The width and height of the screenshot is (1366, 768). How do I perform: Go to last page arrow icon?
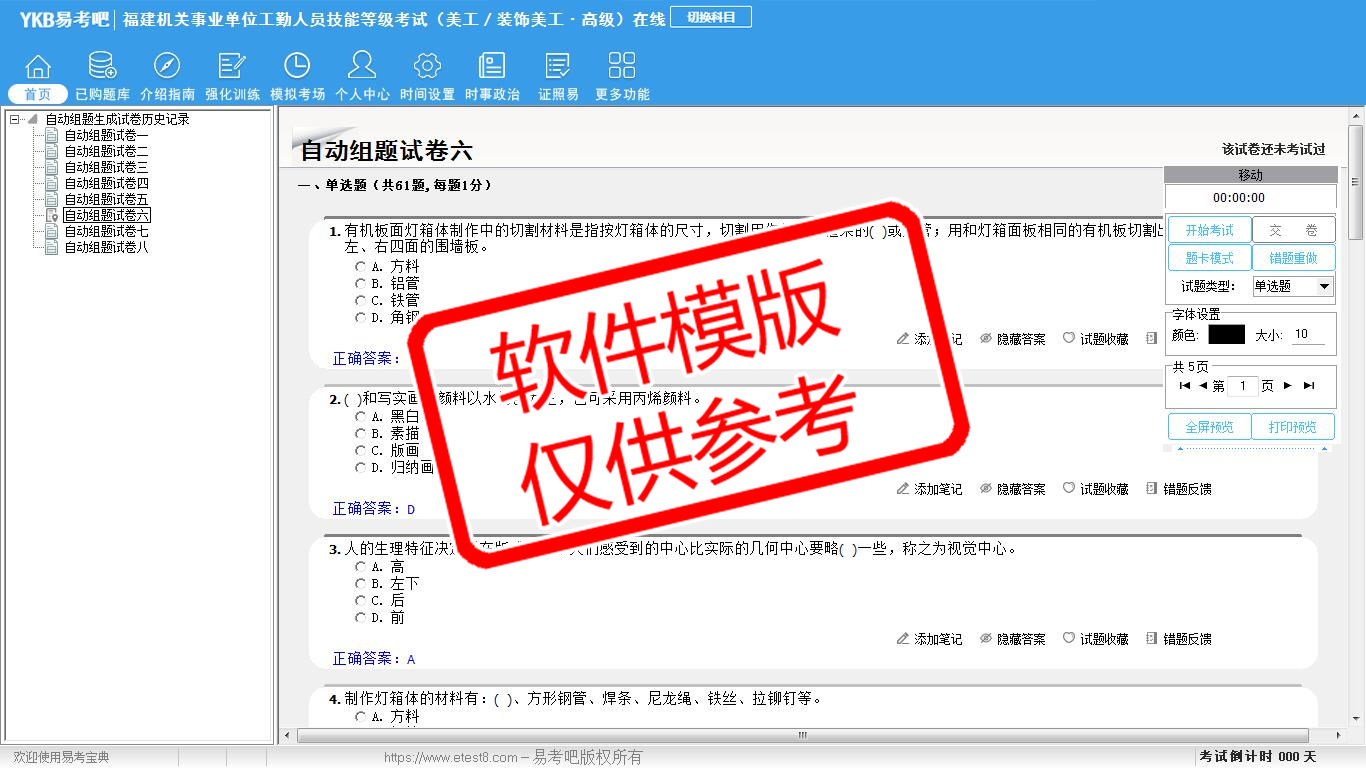(x=1309, y=386)
